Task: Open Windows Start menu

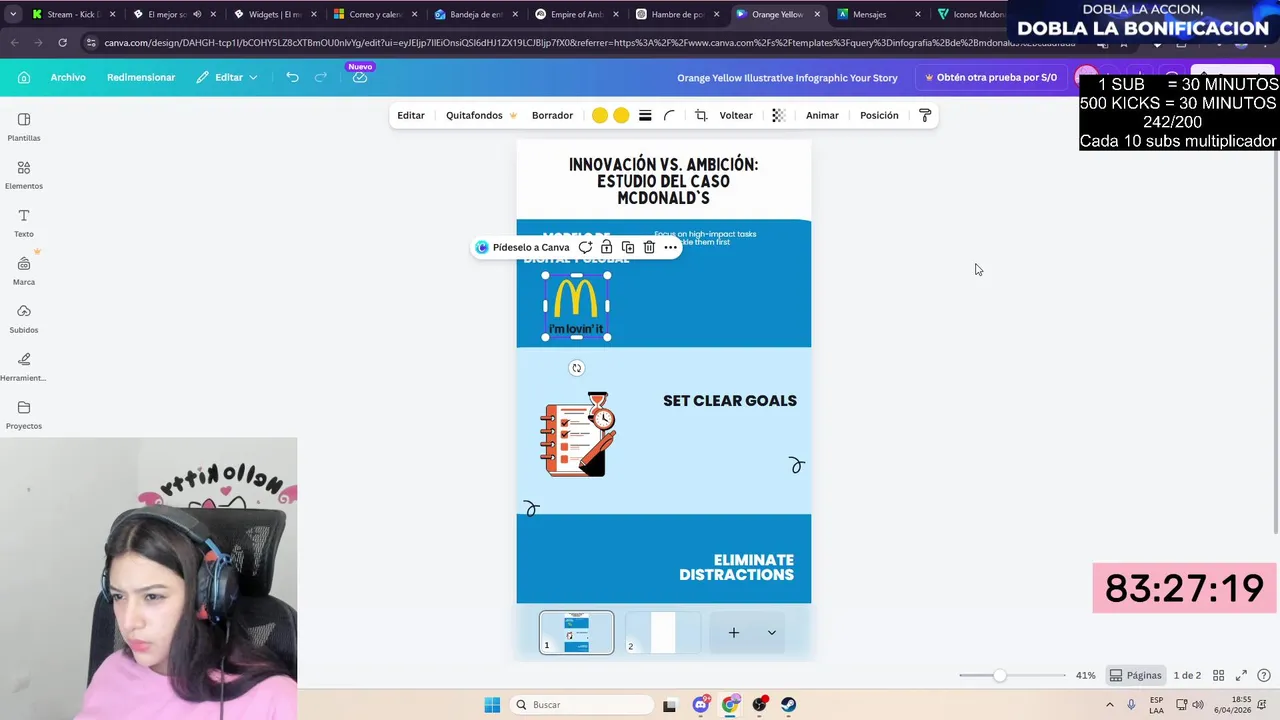Action: [x=492, y=705]
